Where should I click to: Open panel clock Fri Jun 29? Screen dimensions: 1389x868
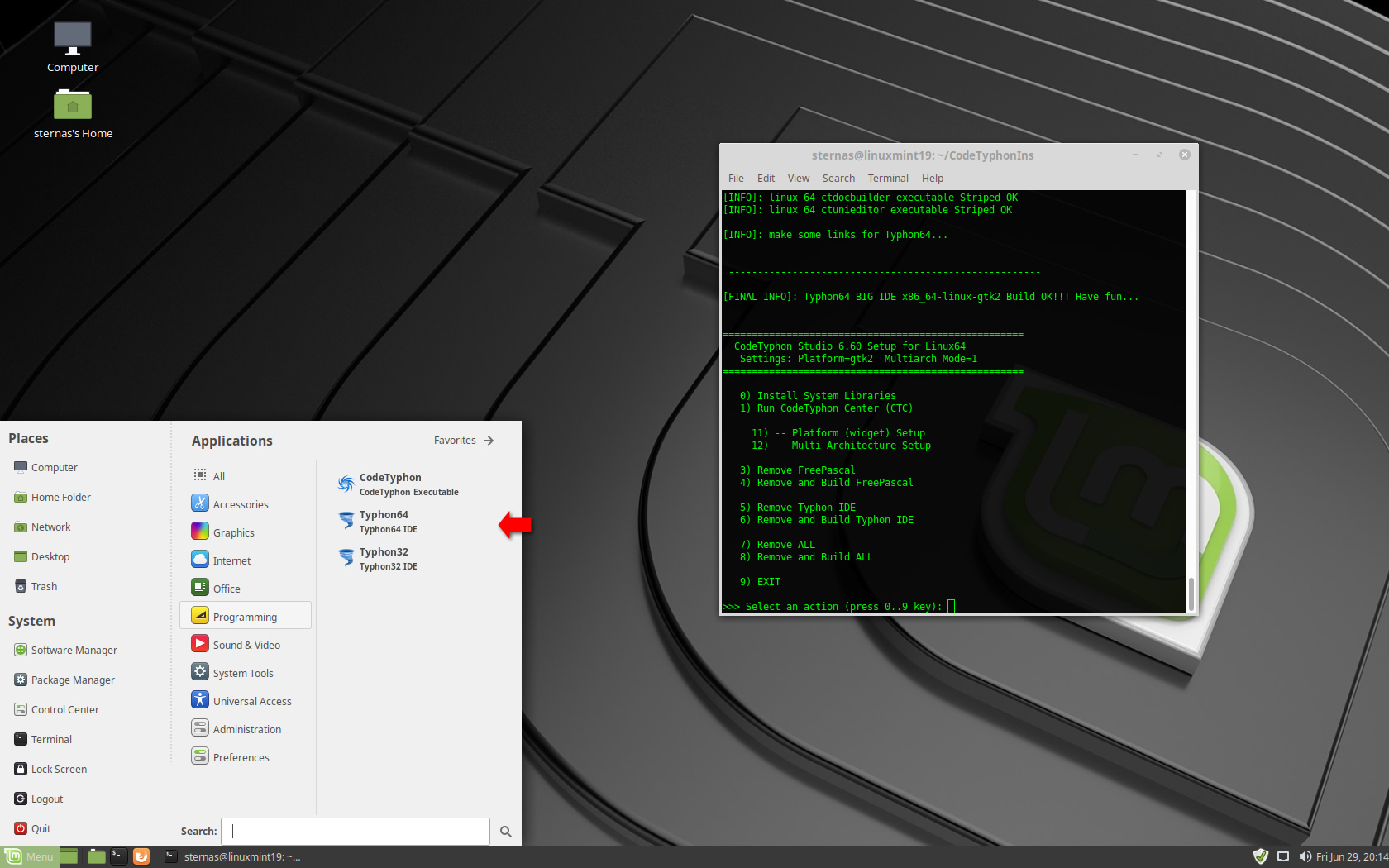(x=1352, y=856)
